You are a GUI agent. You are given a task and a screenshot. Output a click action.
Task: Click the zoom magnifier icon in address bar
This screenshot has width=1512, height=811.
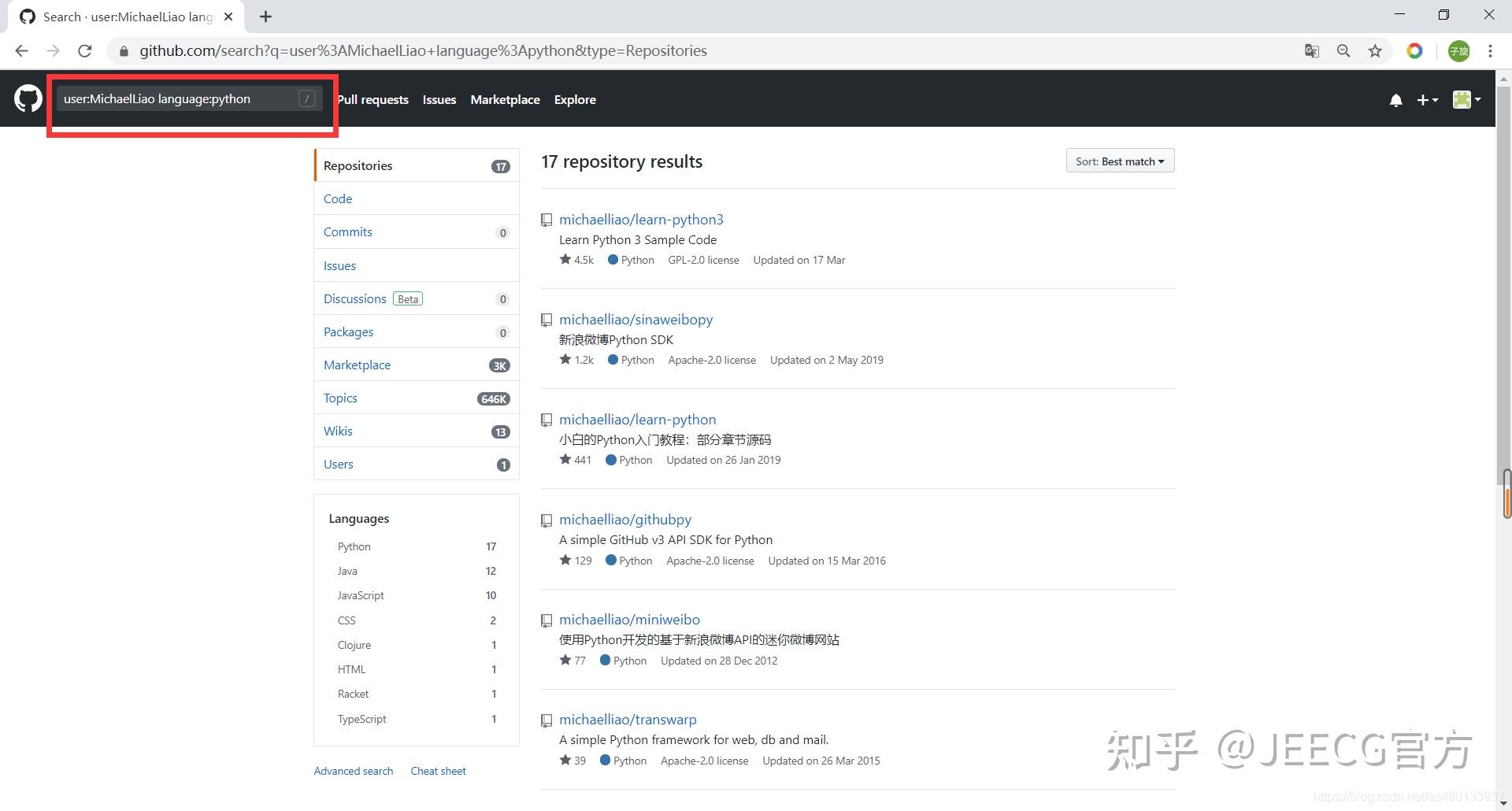pos(1343,51)
